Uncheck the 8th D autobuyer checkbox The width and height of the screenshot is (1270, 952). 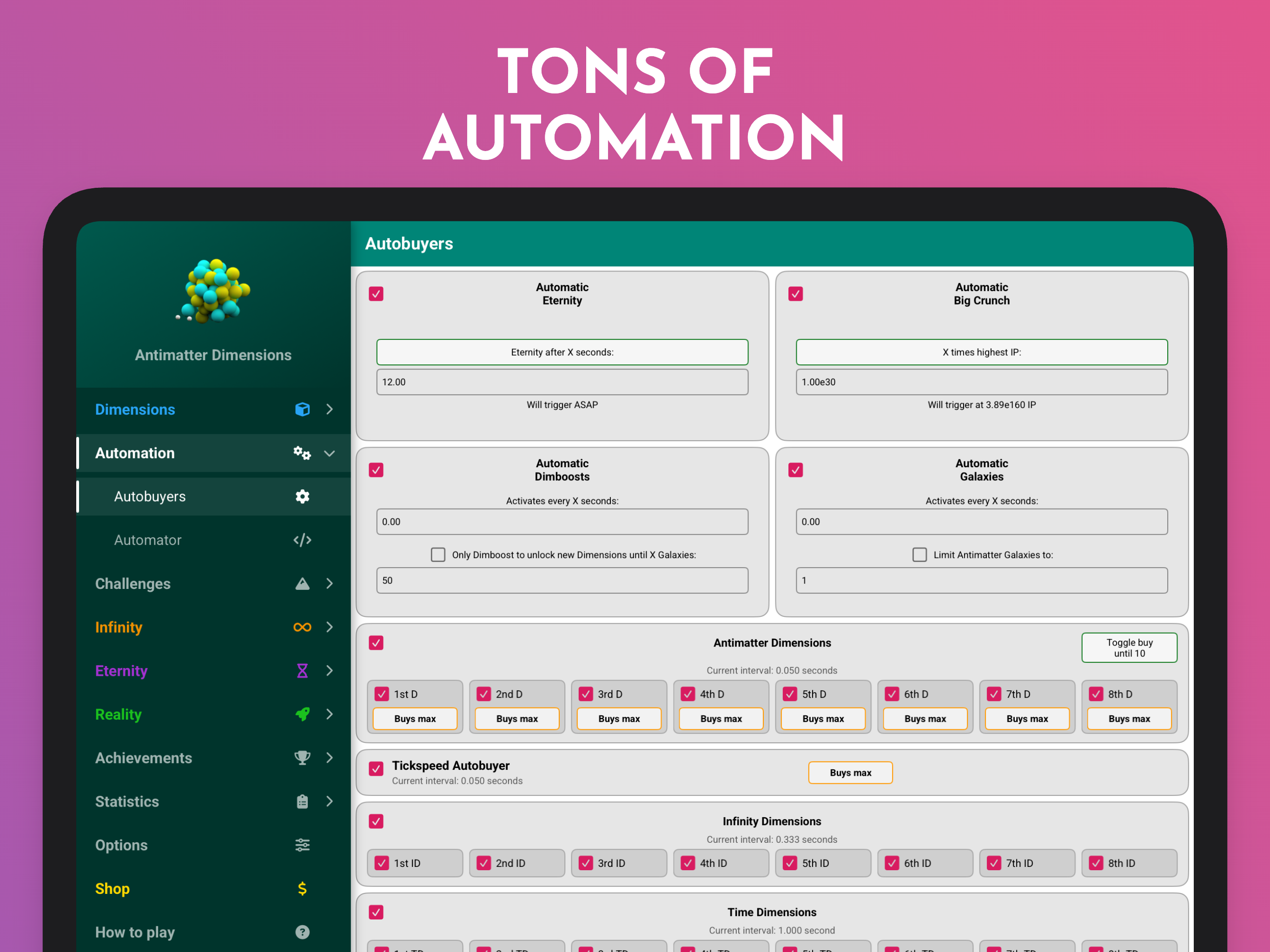pyautogui.click(x=1096, y=694)
